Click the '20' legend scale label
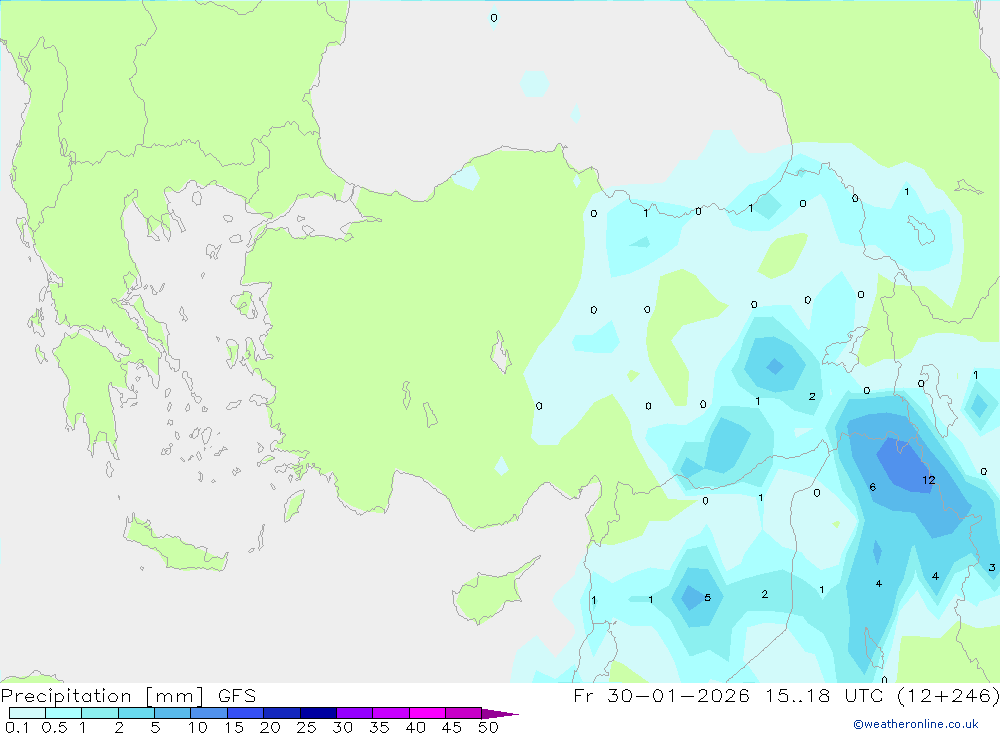The image size is (1000, 733). coord(270,727)
